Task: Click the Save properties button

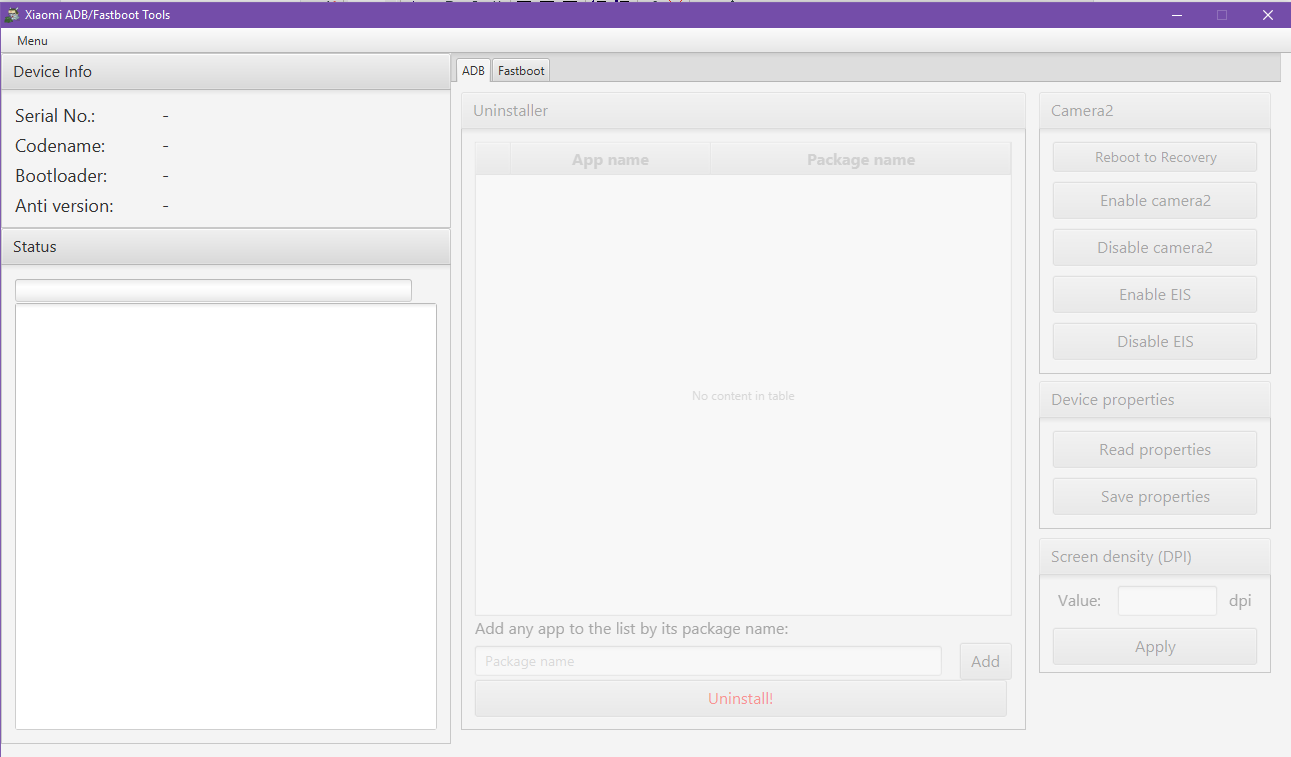Action: (1154, 497)
